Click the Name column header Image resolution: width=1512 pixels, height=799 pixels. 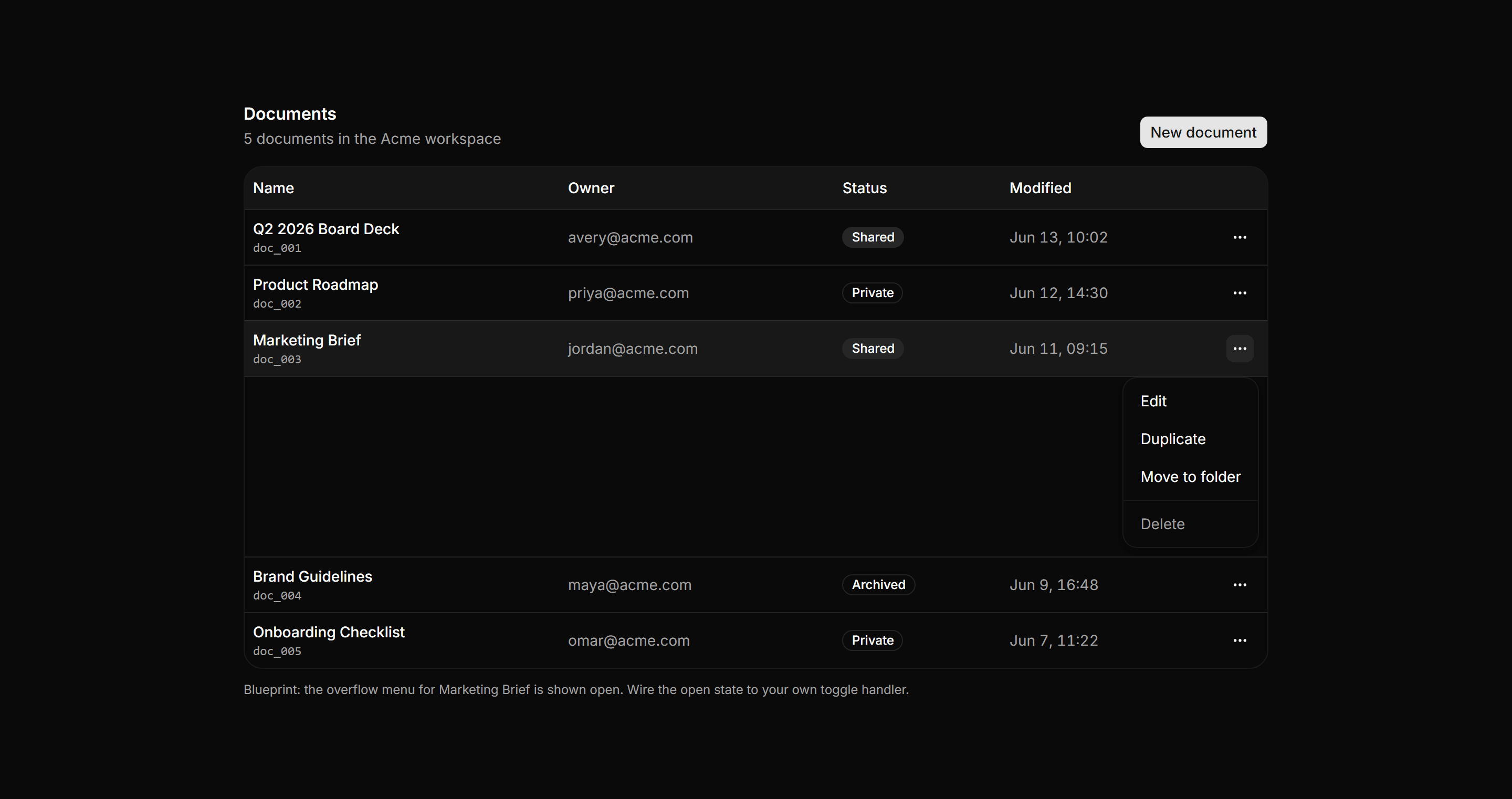point(274,188)
